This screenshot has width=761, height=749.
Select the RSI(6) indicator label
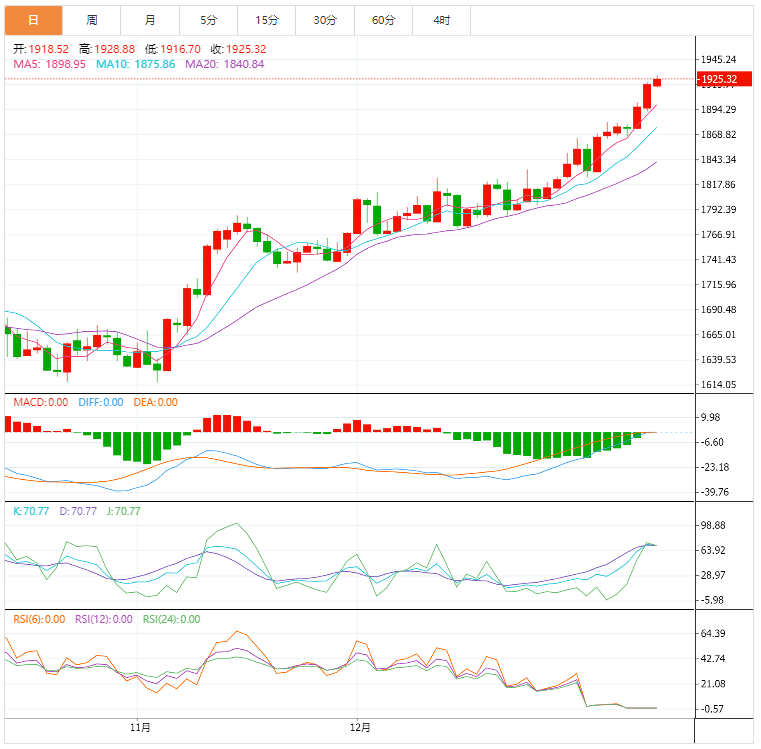tap(40, 619)
